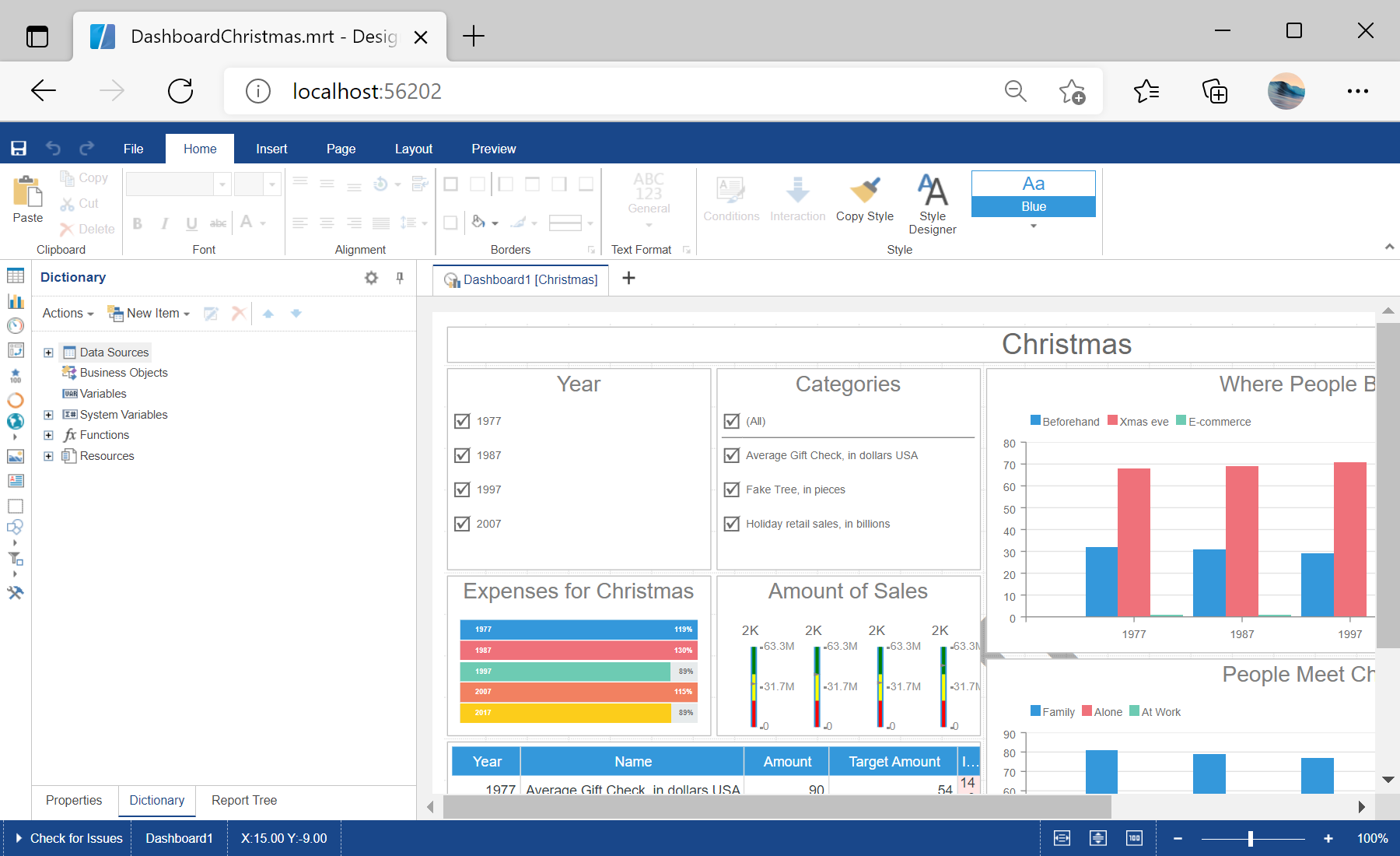Viewport: 1400px width, 856px height.
Task: Select the Indicator icon in sidebar
Action: coord(16,376)
